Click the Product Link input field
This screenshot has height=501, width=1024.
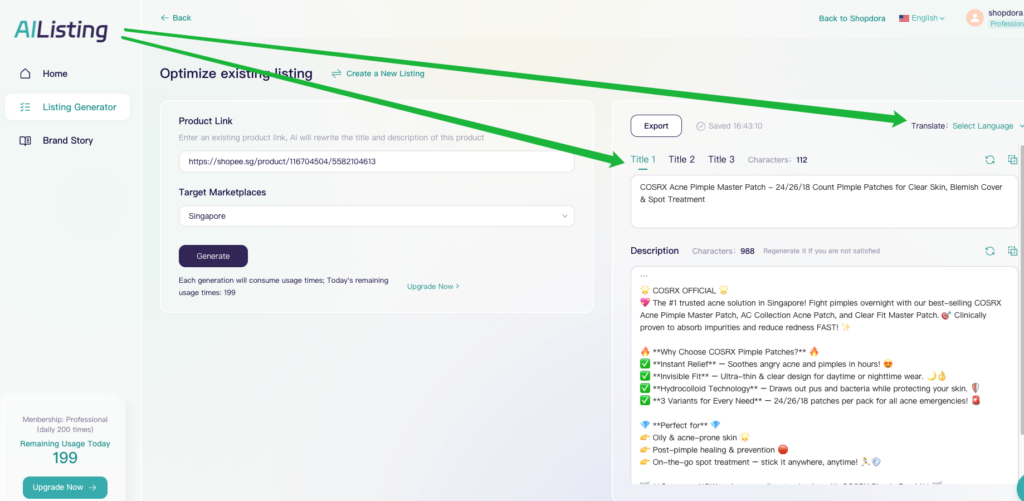tap(376, 161)
